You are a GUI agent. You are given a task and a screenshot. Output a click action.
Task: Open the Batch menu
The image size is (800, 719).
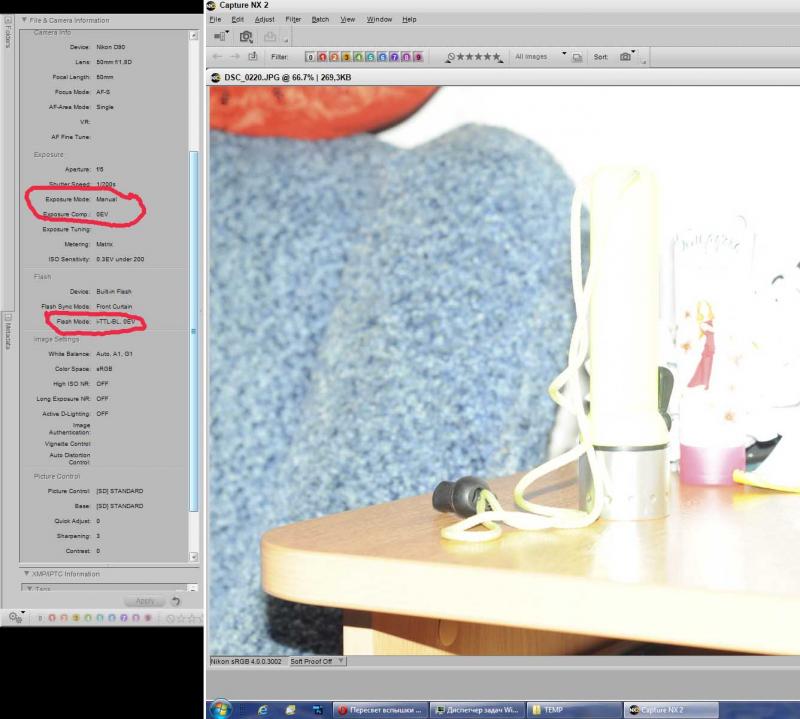[x=320, y=19]
